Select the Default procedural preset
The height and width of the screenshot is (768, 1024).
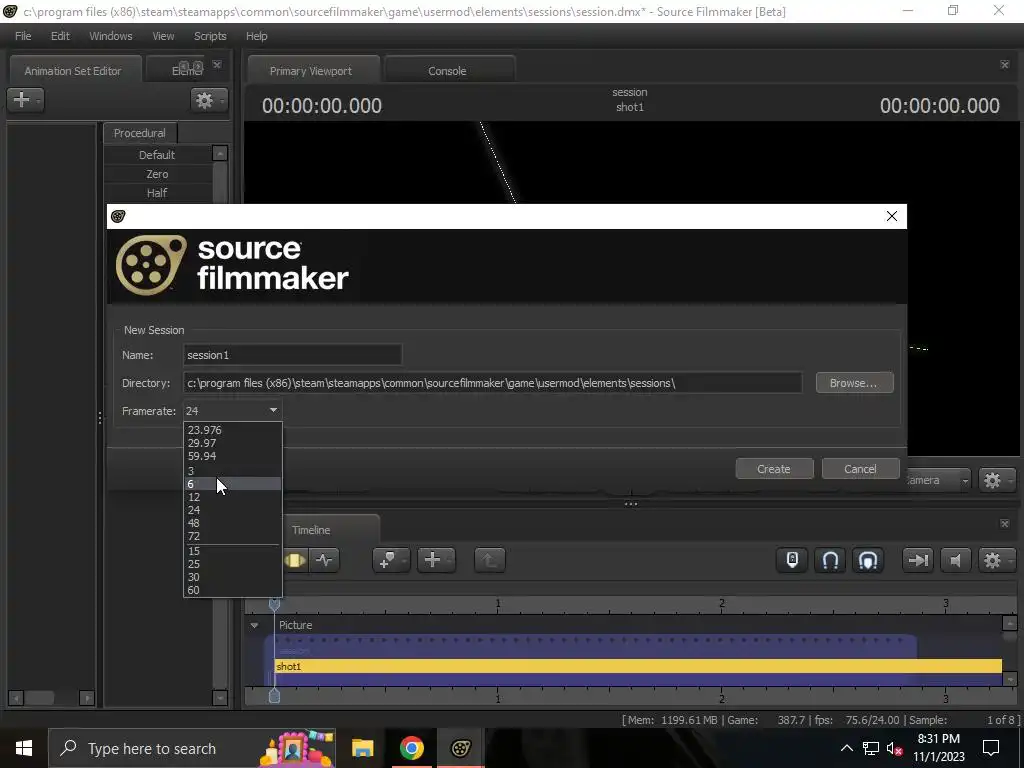coord(157,155)
